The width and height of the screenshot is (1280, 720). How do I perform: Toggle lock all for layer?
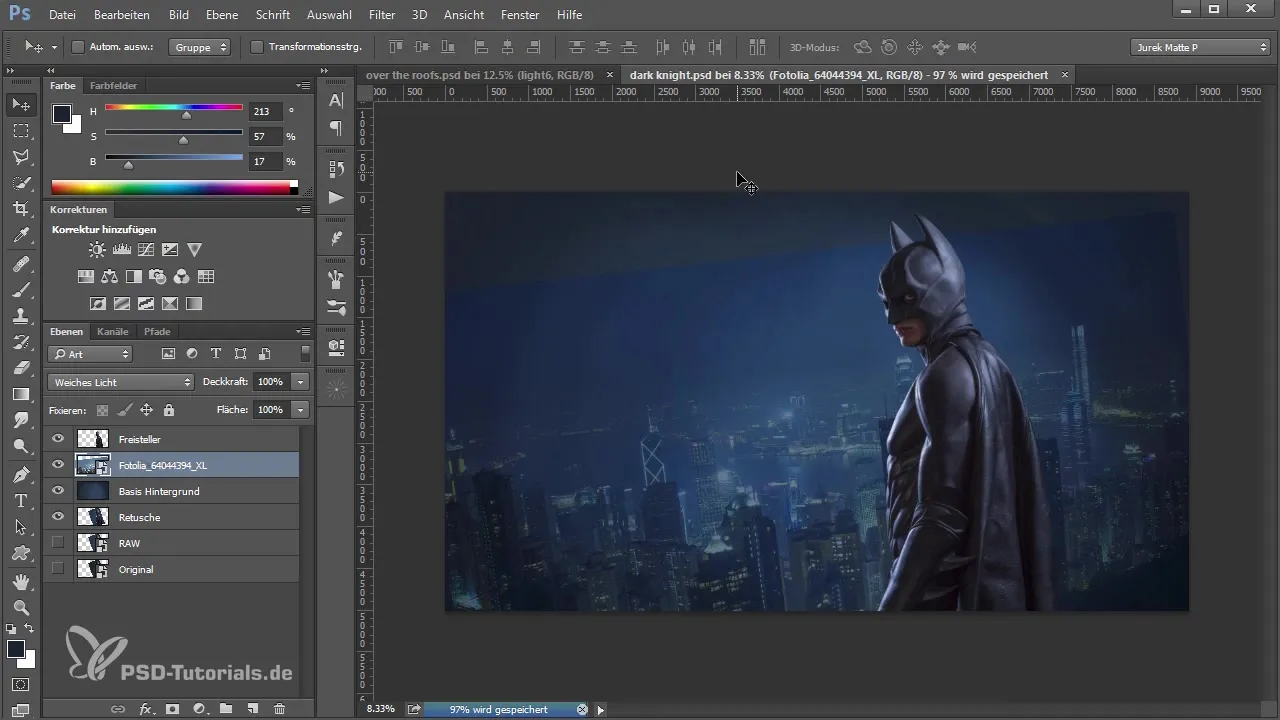tap(168, 410)
